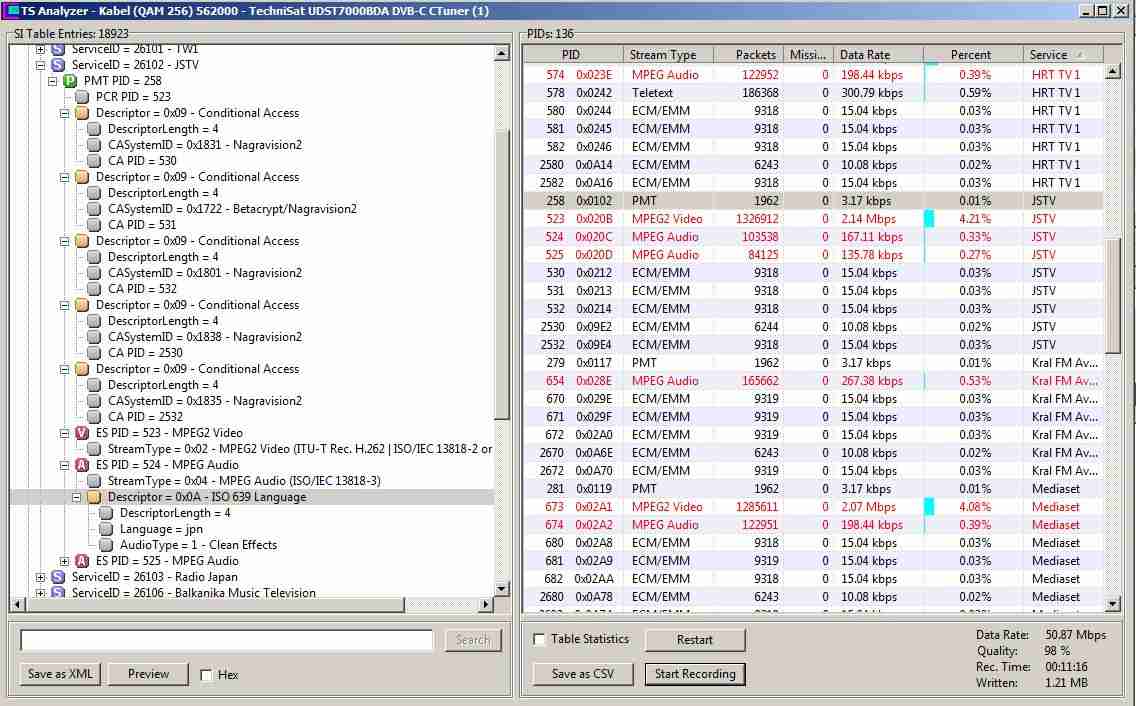The width and height of the screenshot is (1136, 706).
Task: Collapse the ServiceID 26102 JSTV node
Action: coord(41,65)
